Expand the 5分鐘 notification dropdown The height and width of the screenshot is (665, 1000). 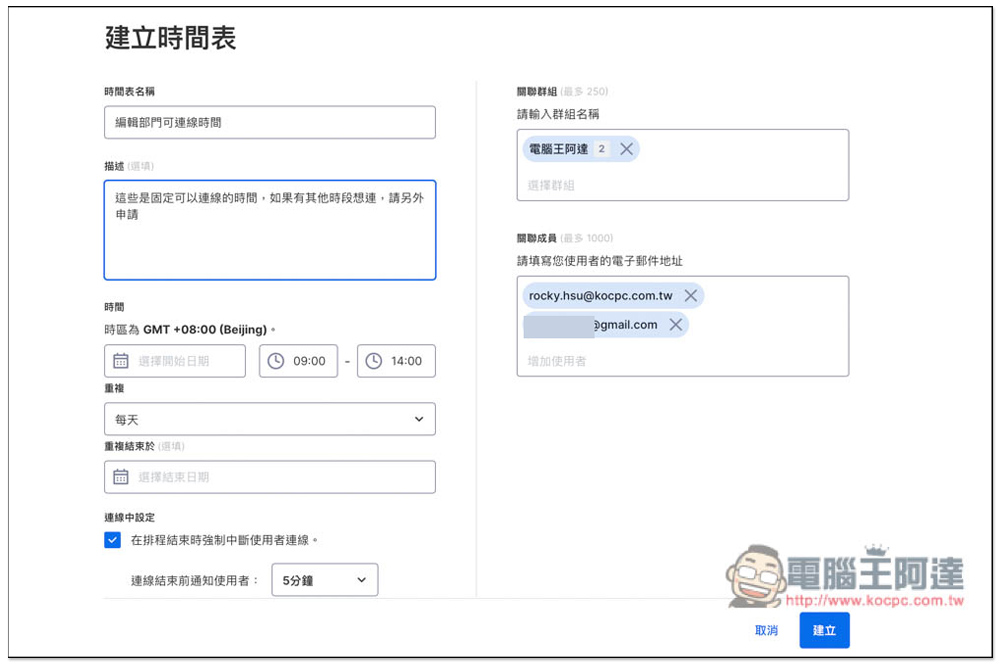pyautogui.click(x=324, y=580)
